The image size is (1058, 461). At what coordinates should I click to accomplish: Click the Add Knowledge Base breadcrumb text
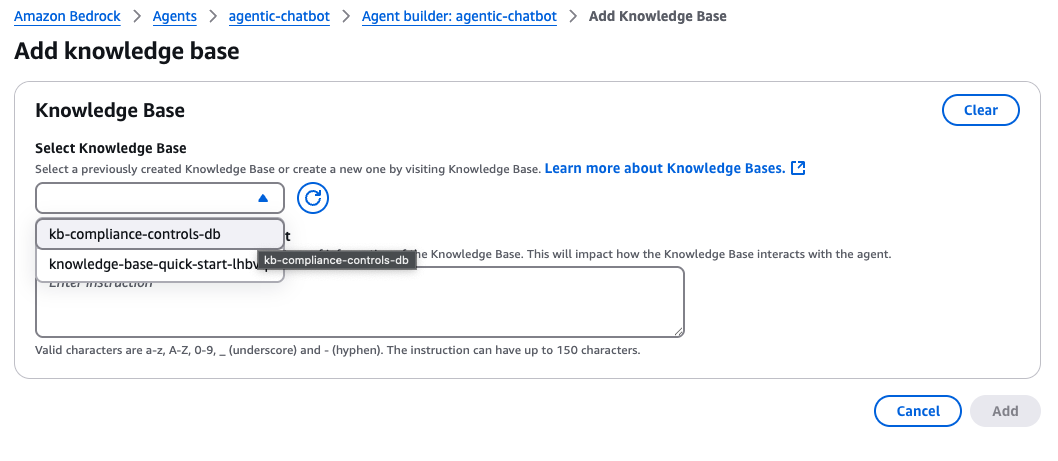point(658,16)
